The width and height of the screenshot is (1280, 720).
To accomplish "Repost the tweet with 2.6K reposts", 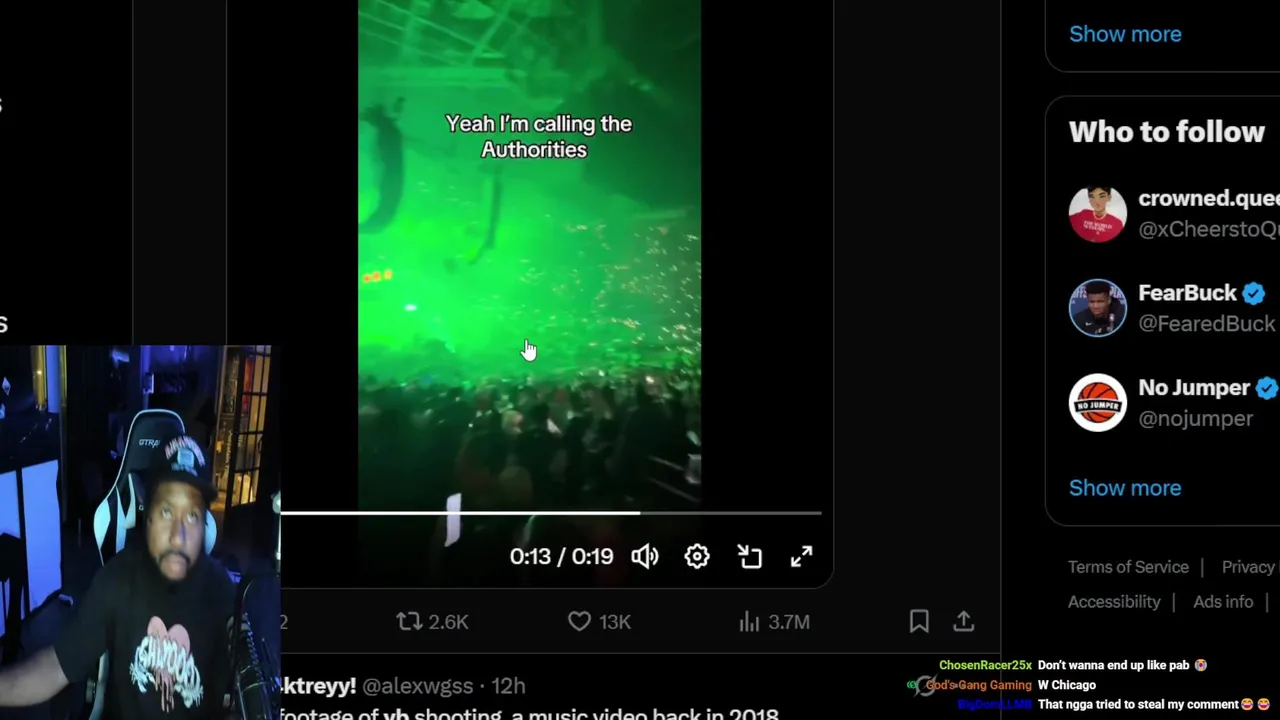I will click(x=432, y=622).
